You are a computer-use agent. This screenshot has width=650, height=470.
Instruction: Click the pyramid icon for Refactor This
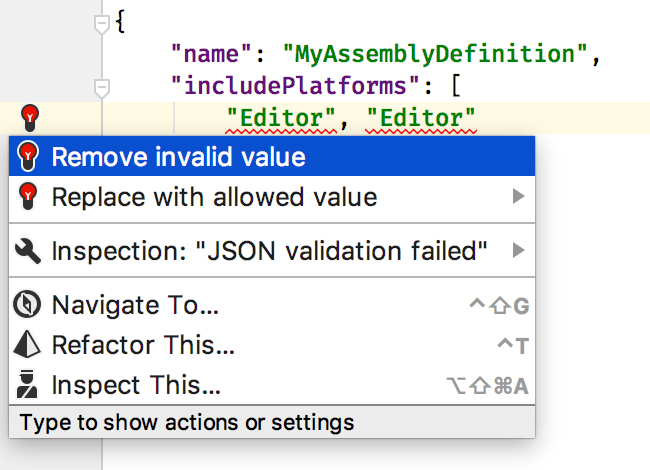click(x=27, y=344)
